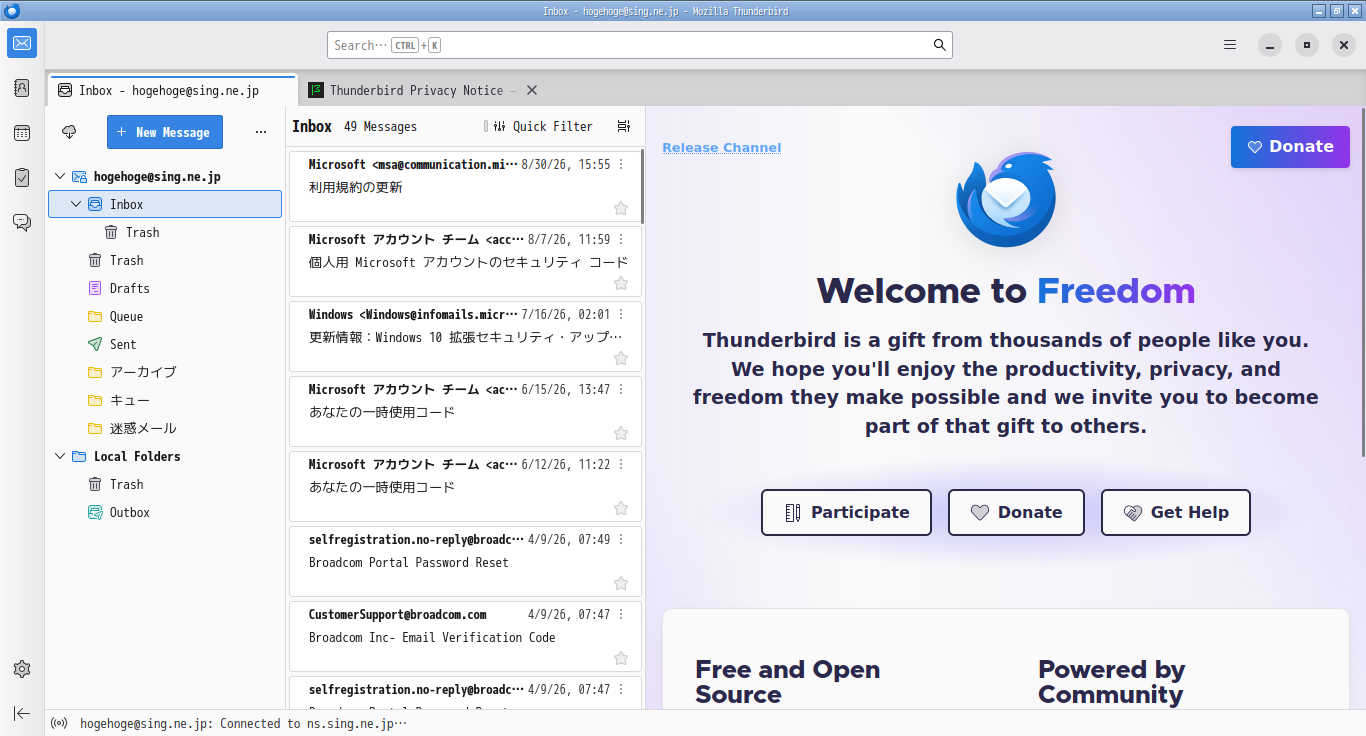
Task: Open the Chat space icon
Action: coord(22,222)
